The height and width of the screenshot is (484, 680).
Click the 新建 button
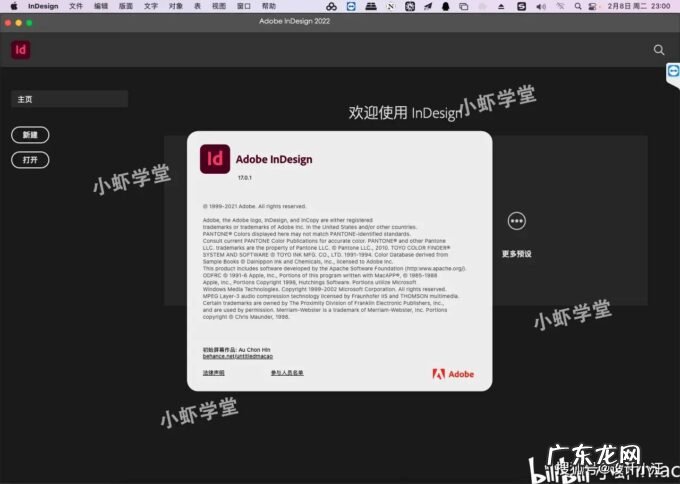(30, 135)
